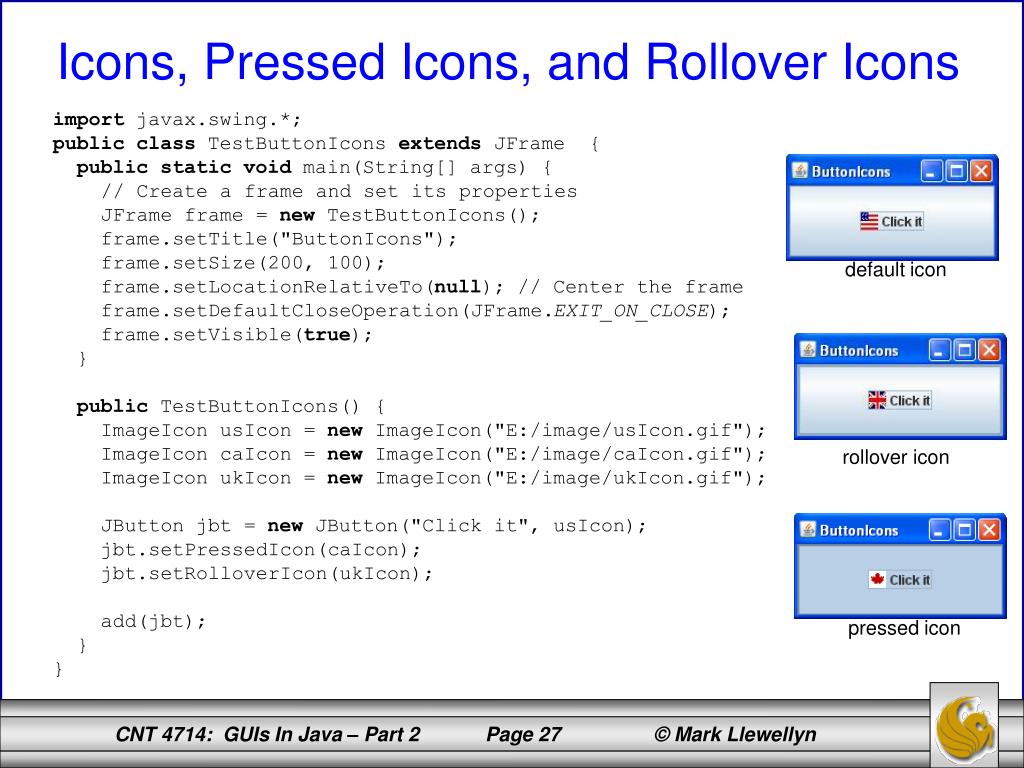Image resolution: width=1024 pixels, height=768 pixels.
Task: Click ButtonIcons title text in default icon window
Action: [x=851, y=172]
